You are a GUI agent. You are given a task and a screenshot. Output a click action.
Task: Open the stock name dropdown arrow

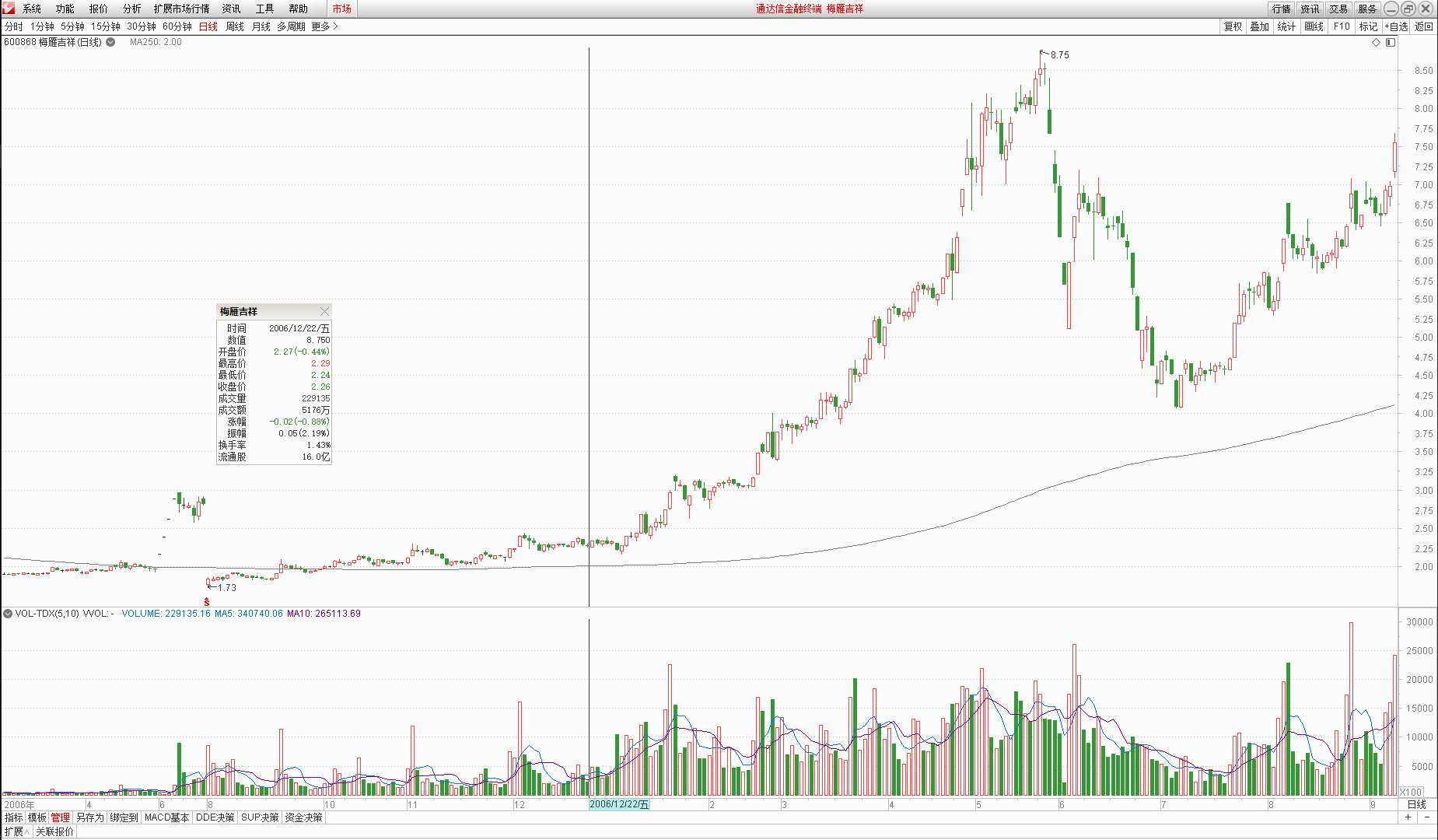(110, 42)
